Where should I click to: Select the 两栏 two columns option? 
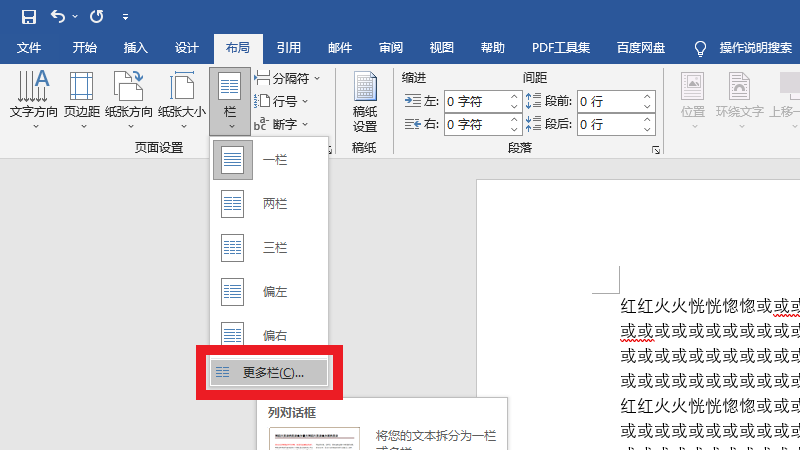(269, 204)
